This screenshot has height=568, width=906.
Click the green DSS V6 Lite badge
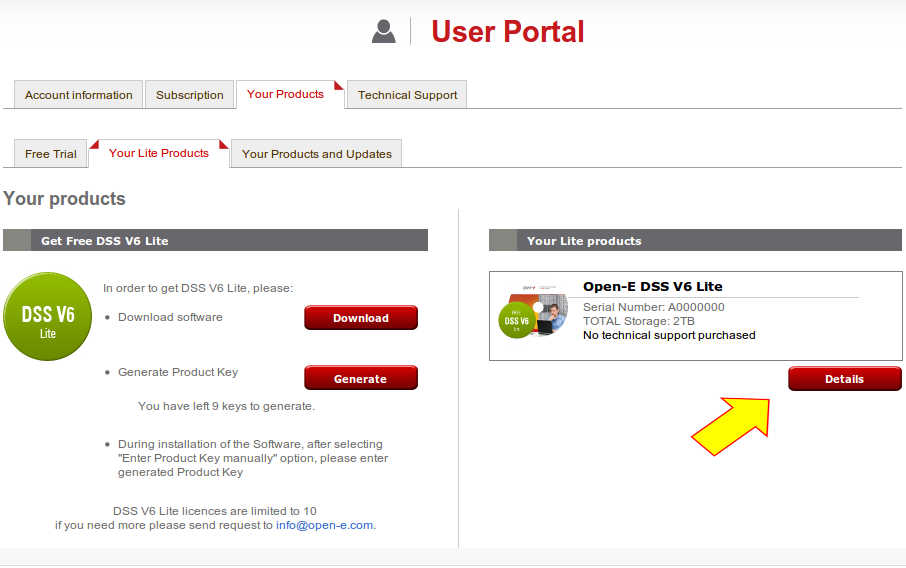point(47,317)
